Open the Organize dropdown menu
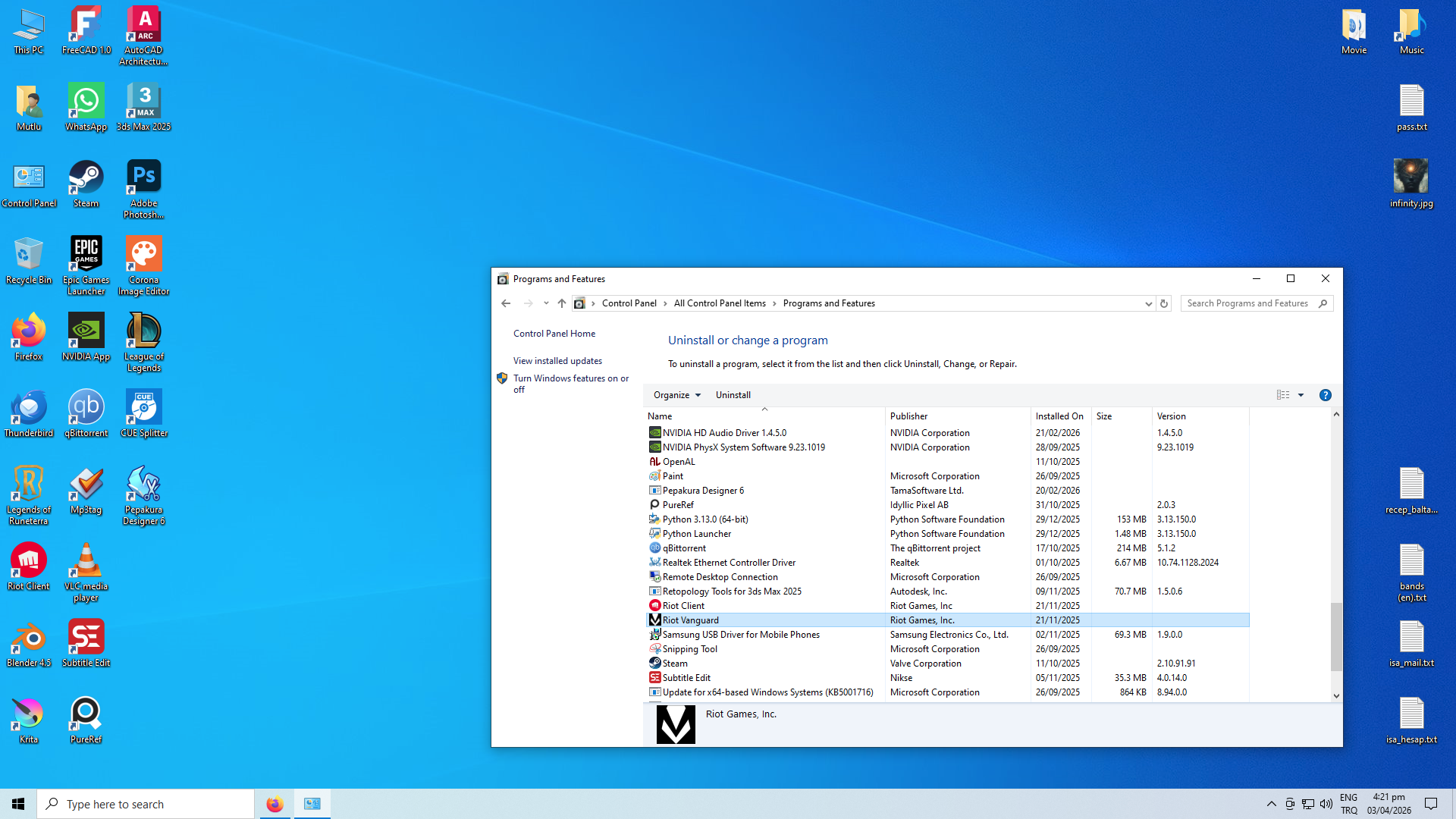This screenshot has width=1456, height=819. [x=677, y=395]
